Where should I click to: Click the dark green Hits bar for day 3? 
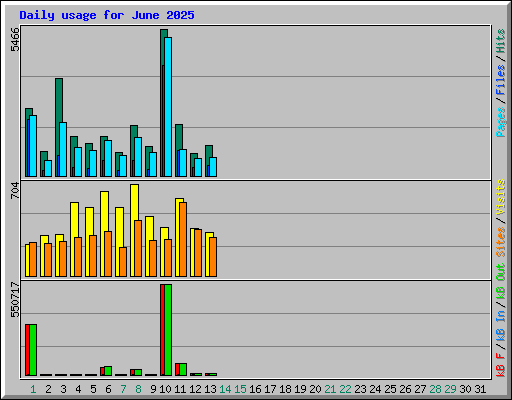59,100
